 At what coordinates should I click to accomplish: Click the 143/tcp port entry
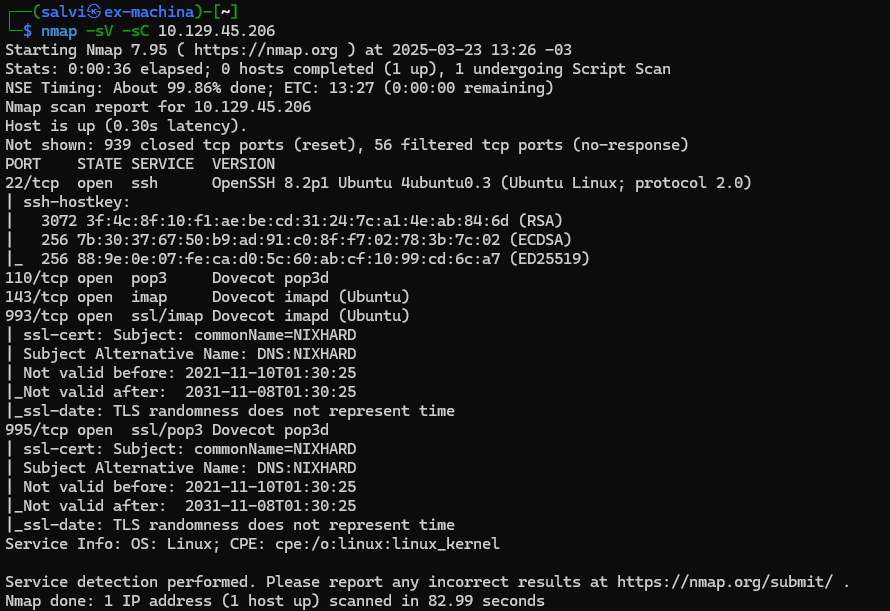[x=36, y=297]
